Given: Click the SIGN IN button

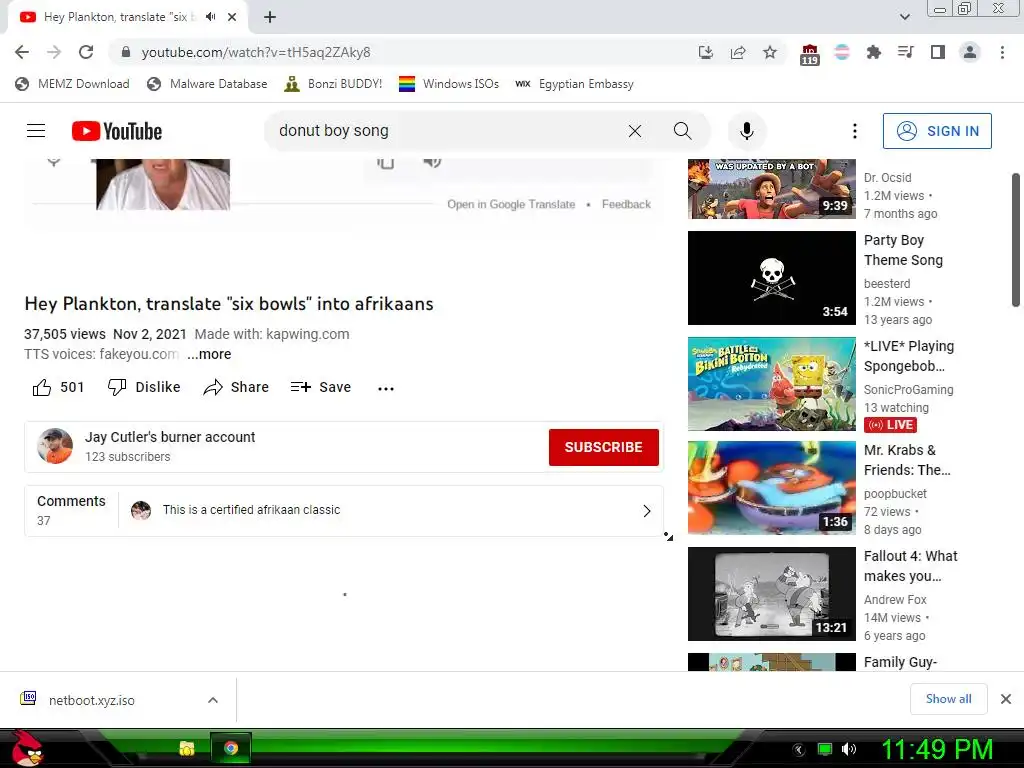Looking at the screenshot, I should [x=937, y=131].
